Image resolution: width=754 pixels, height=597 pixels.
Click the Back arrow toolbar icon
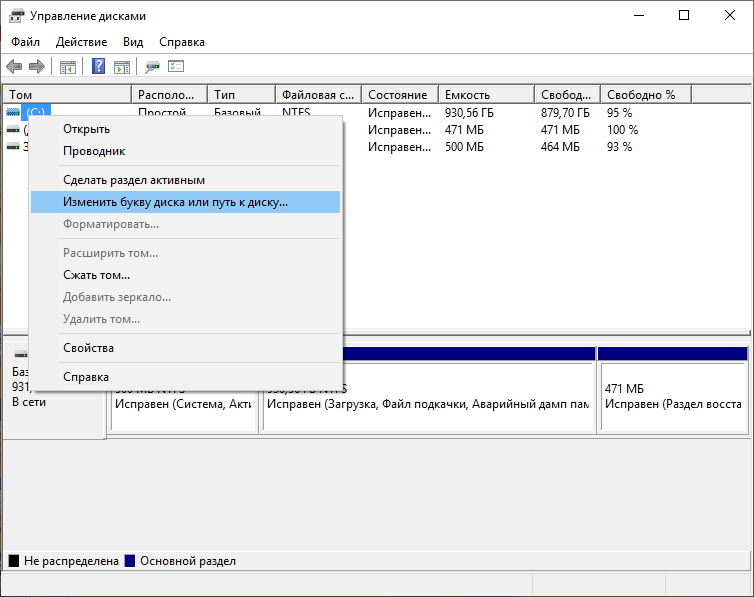pos(14,66)
